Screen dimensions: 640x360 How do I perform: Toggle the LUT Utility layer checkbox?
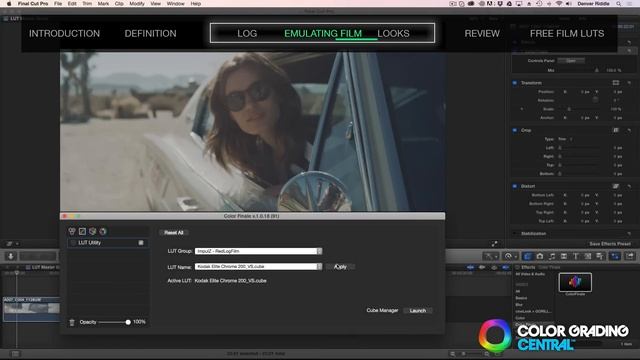[141, 243]
